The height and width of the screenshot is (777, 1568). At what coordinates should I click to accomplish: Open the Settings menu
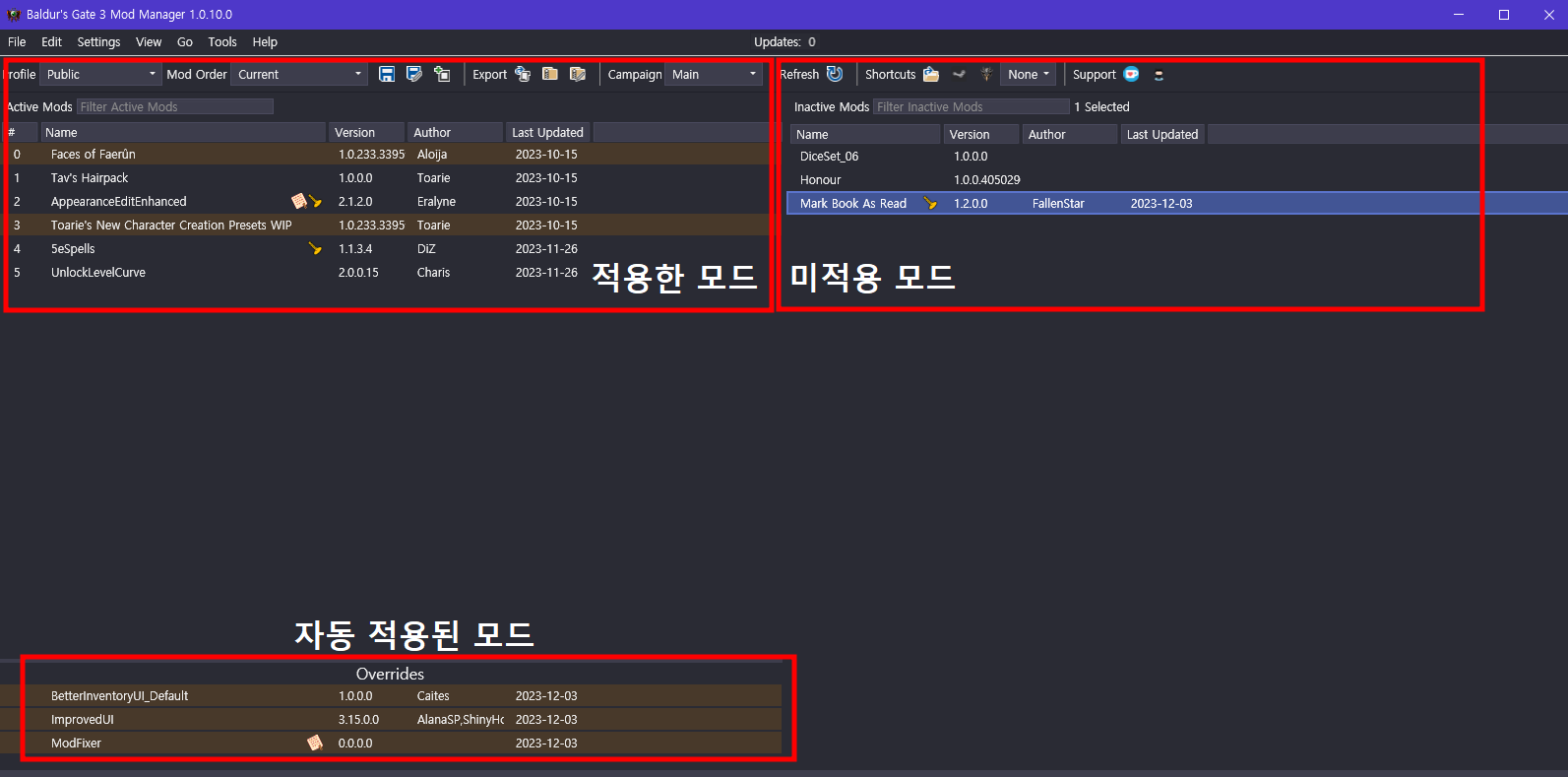point(98,41)
